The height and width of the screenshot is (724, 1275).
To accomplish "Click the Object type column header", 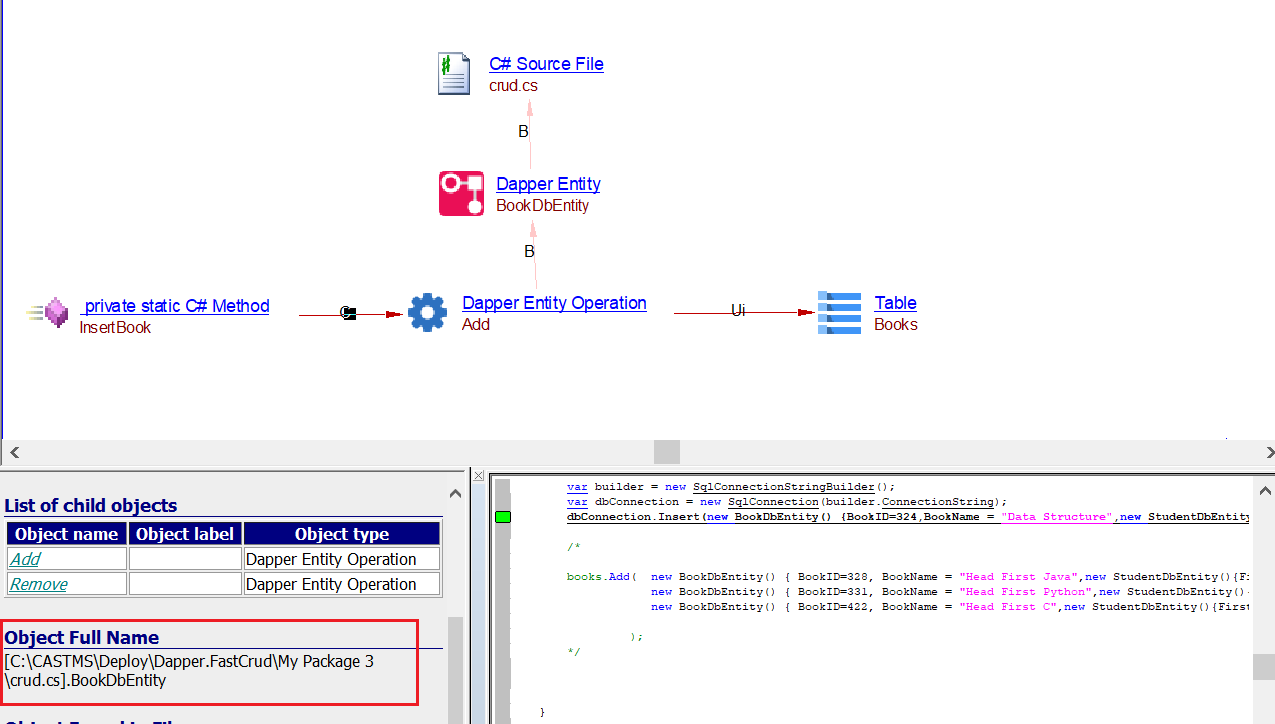I will click(341, 534).
